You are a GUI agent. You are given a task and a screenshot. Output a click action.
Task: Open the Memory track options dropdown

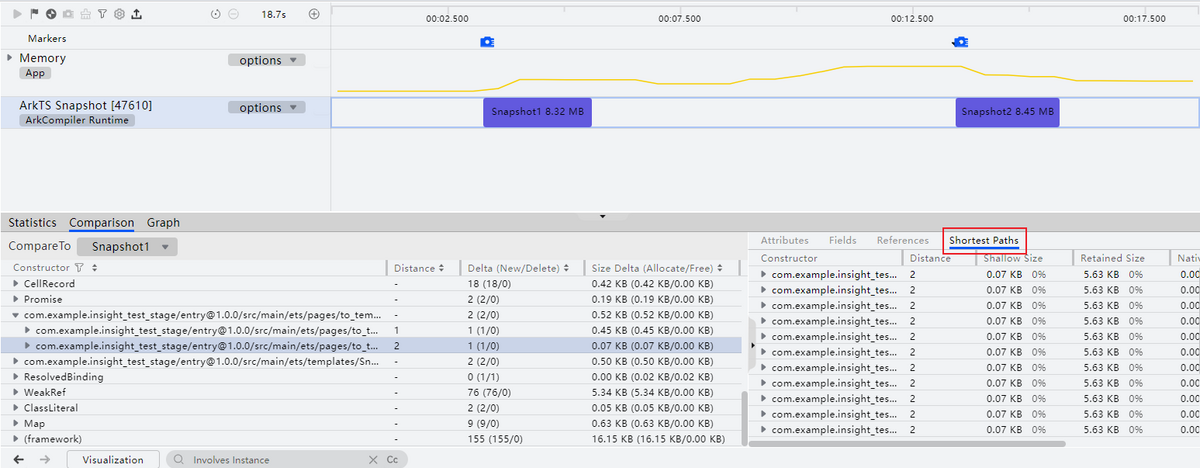267,60
